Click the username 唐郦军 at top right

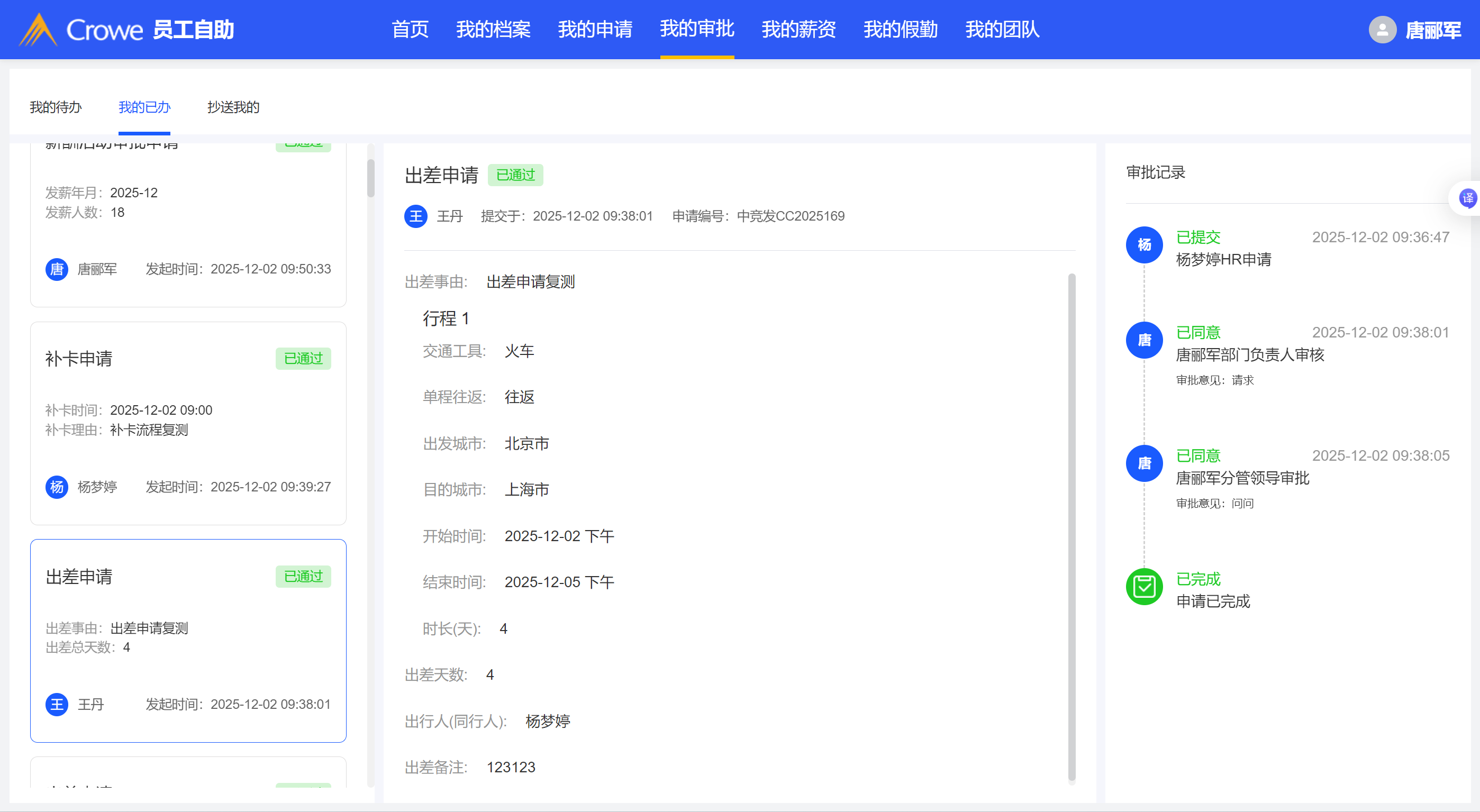point(1433,31)
